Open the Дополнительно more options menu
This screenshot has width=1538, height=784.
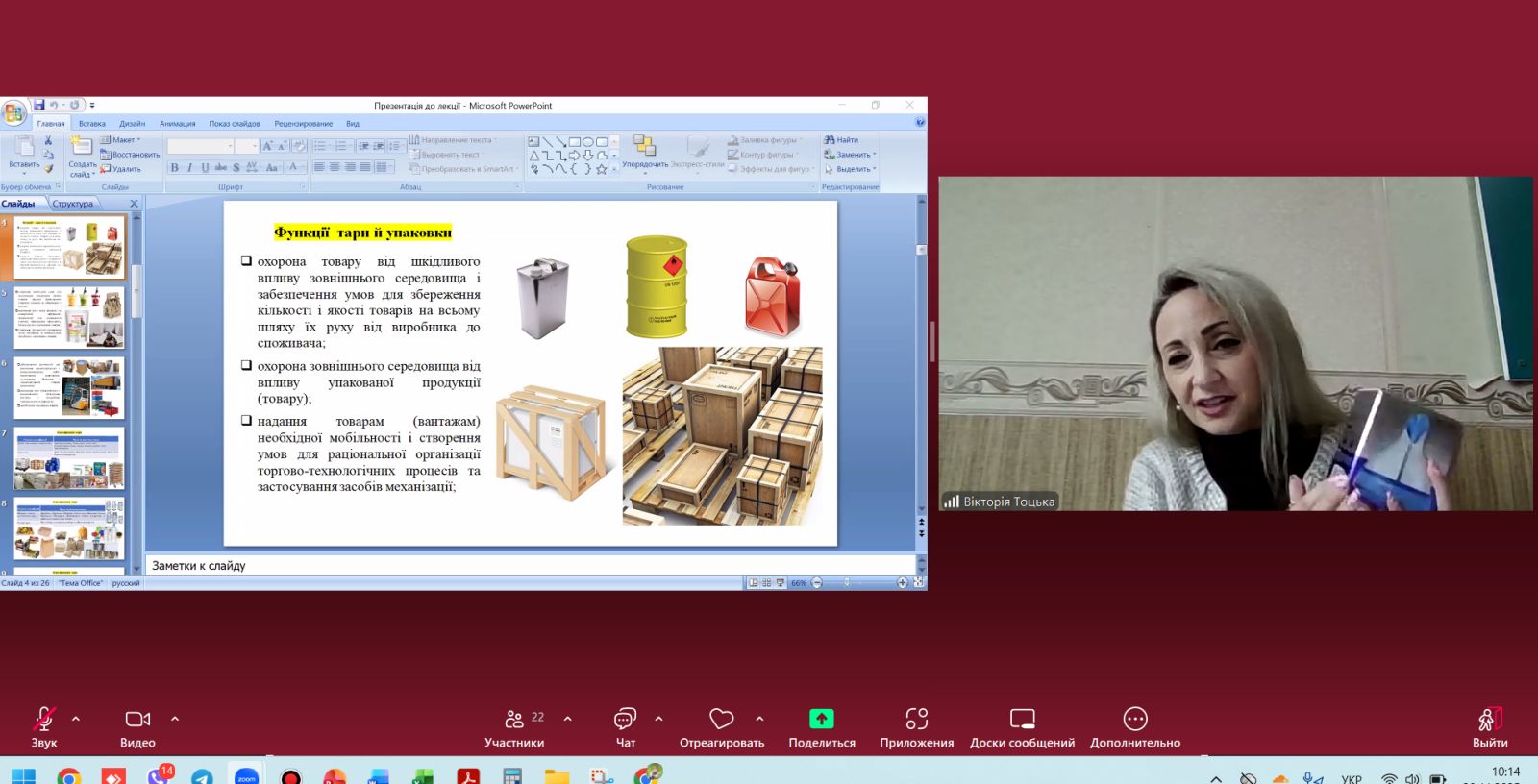pos(1134,720)
